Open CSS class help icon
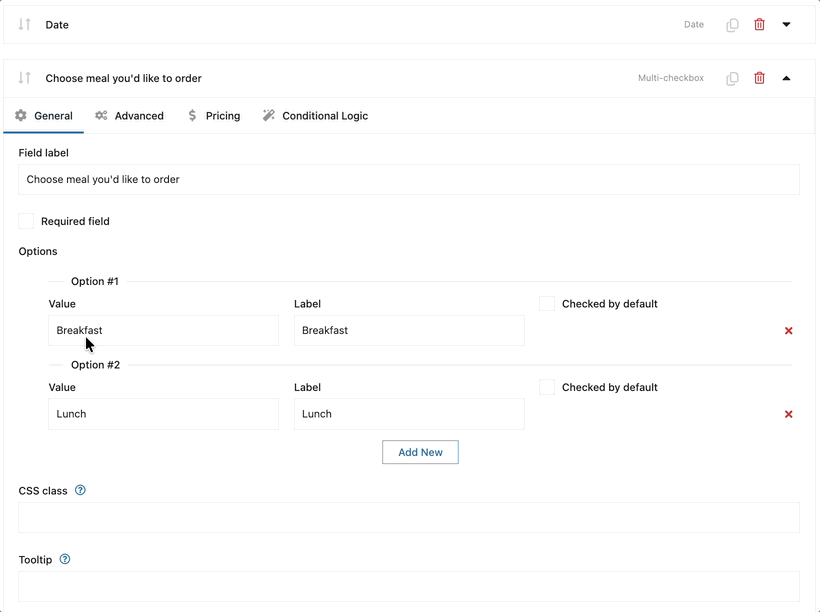The width and height of the screenshot is (820, 612). (80, 491)
